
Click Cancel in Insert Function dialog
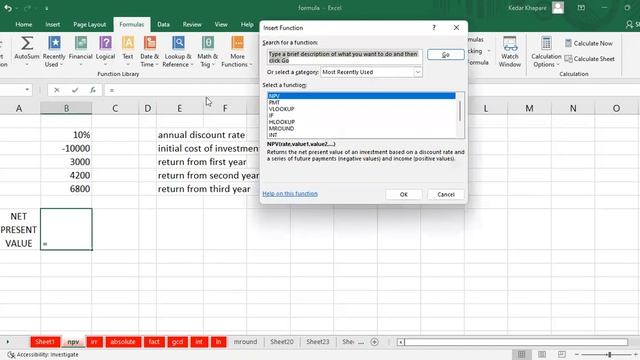coord(446,195)
